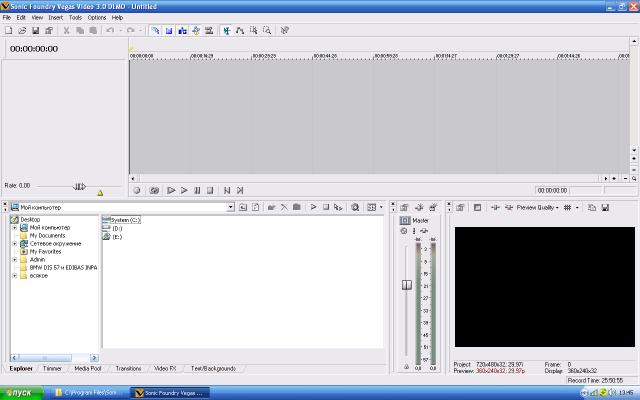Viewport: 640px width, 400px height.
Task: Select the Transitions tab
Action: [x=128, y=368]
